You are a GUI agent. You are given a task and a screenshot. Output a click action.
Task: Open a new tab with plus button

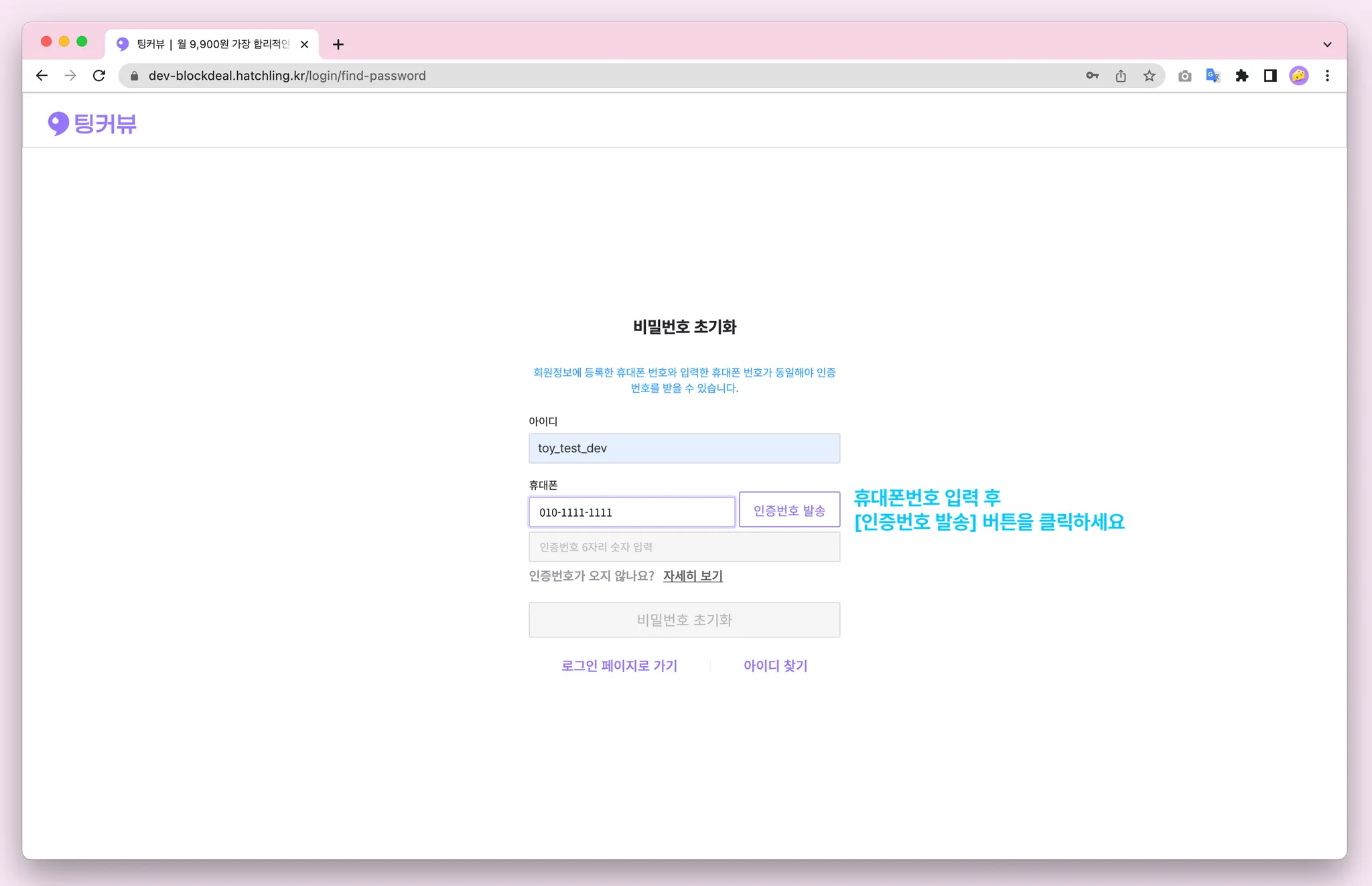[338, 44]
